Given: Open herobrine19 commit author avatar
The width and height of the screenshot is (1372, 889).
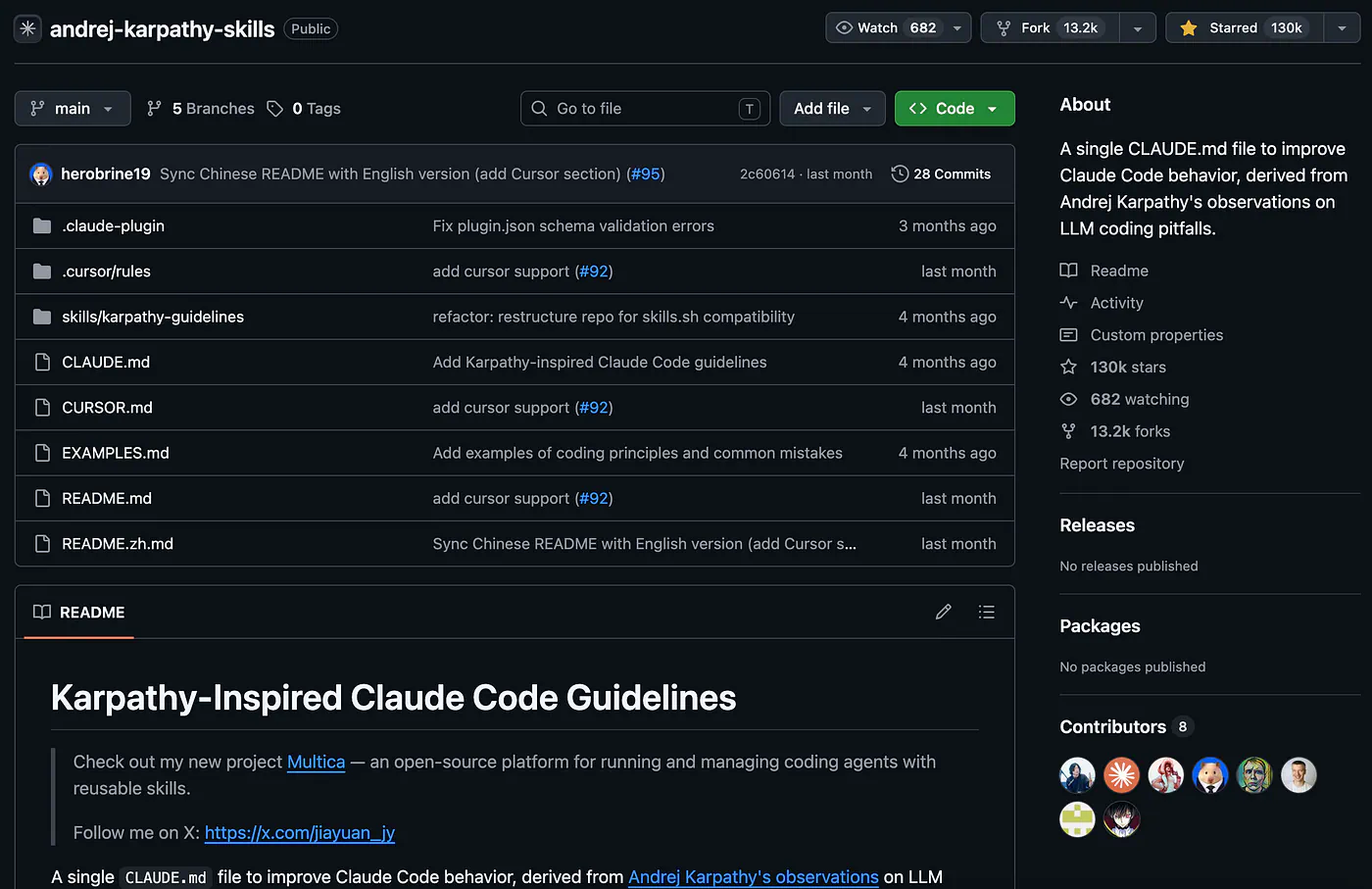Looking at the screenshot, I should coord(41,174).
